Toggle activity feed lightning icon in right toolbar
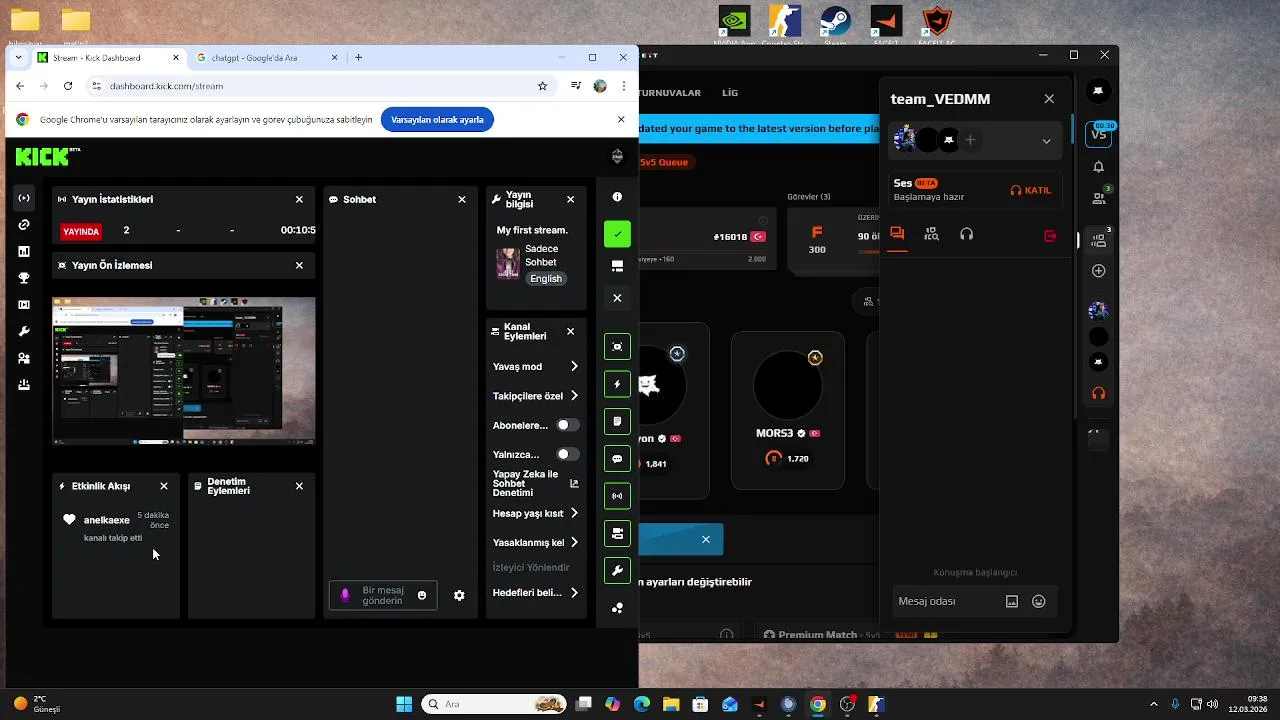Viewport: 1280px width, 720px height. pos(617,384)
